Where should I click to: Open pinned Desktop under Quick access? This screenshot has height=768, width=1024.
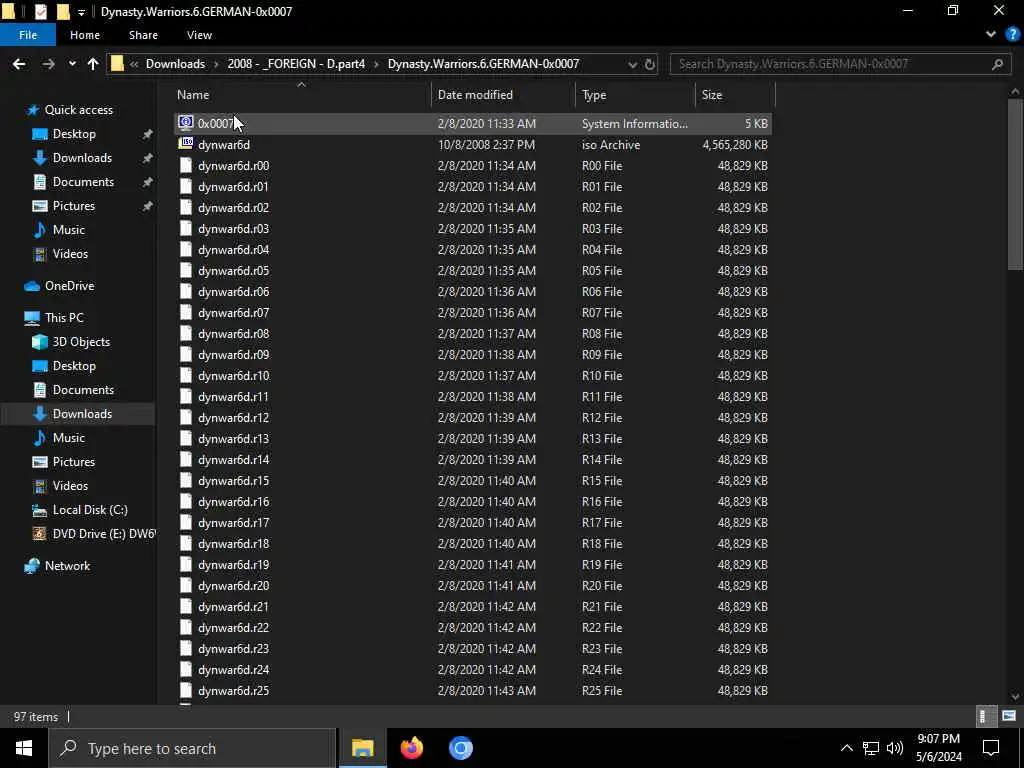pyautogui.click(x=74, y=134)
